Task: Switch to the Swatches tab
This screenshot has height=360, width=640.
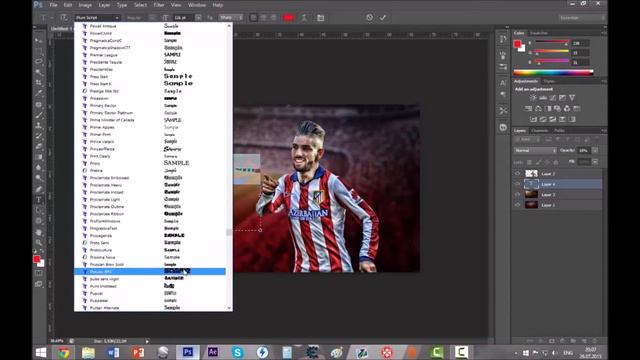Action: (x=539, y=33)
